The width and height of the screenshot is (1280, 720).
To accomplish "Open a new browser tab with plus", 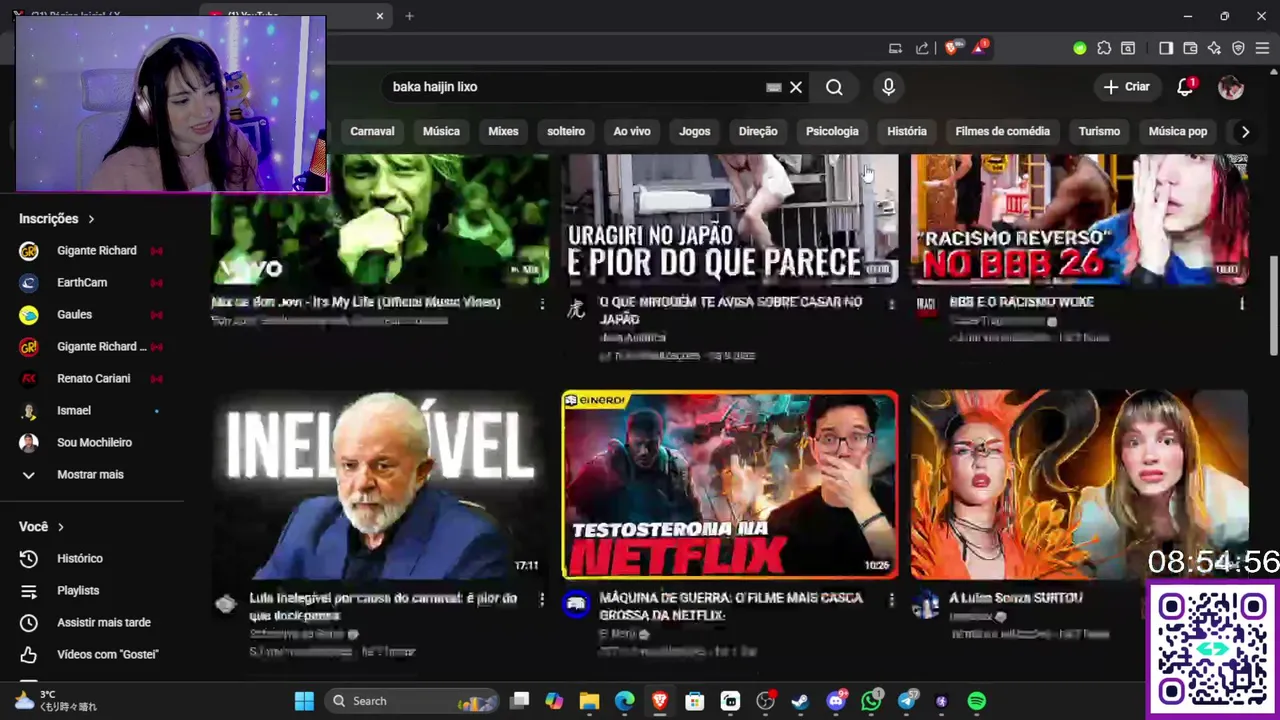I will click(409, 16).
